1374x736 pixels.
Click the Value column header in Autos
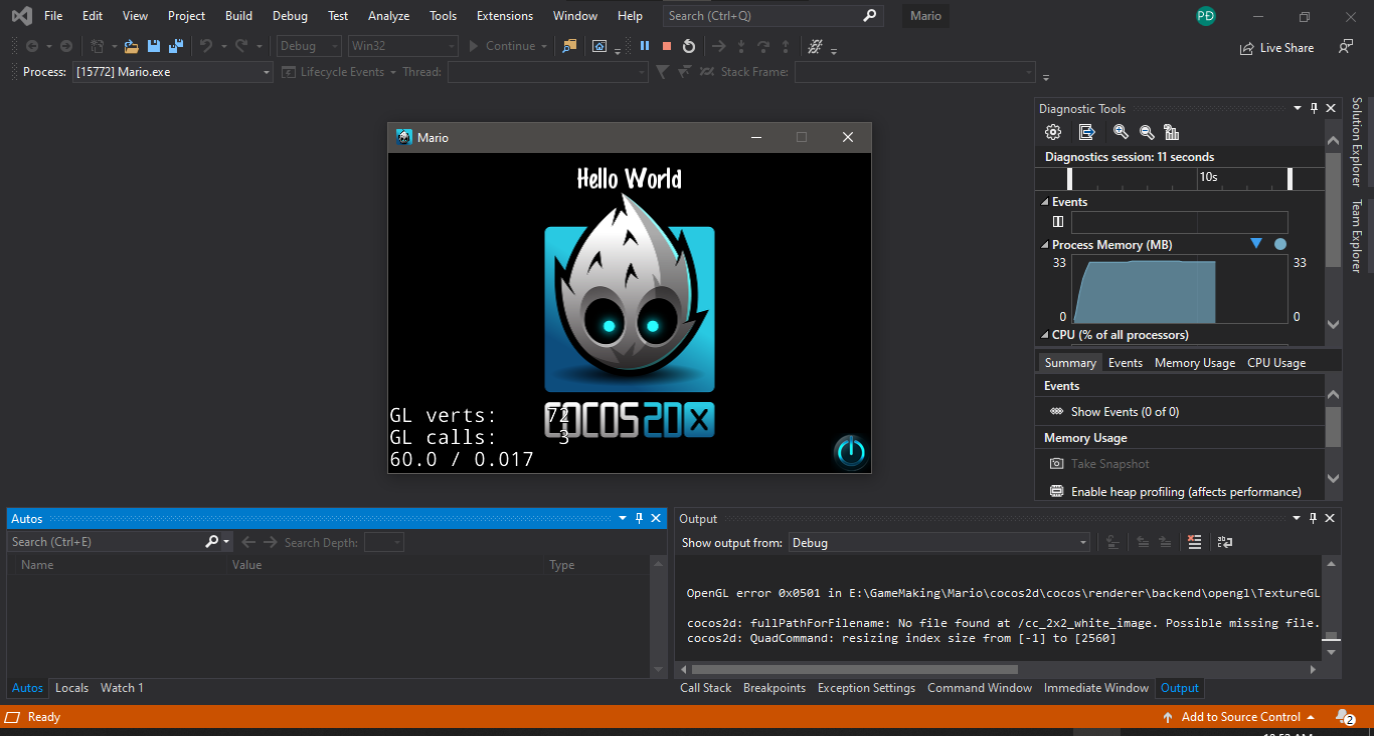[x=247, y=565]
